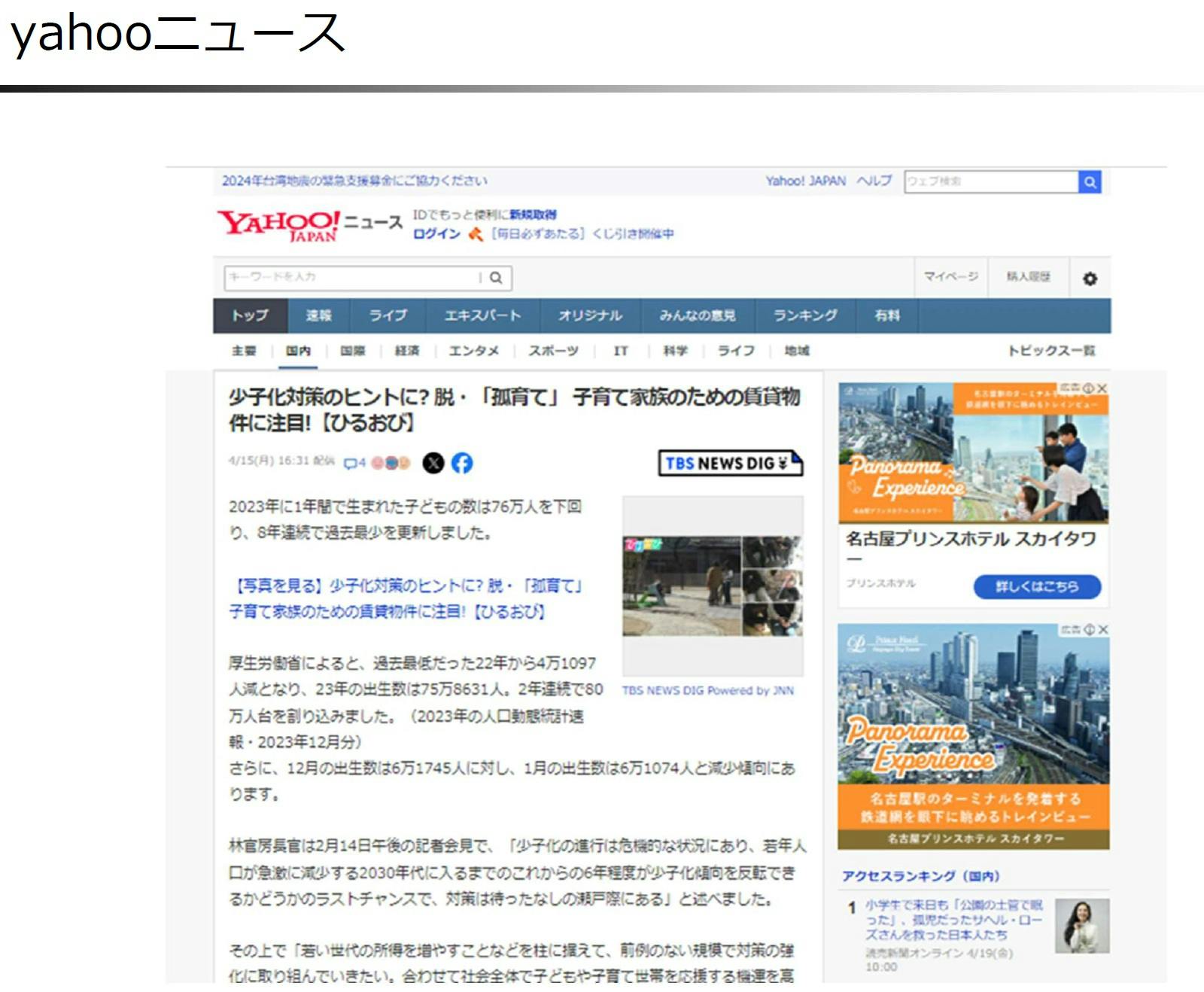Switch to the 国際 category
1204x992 pixels.
[352, 351]
